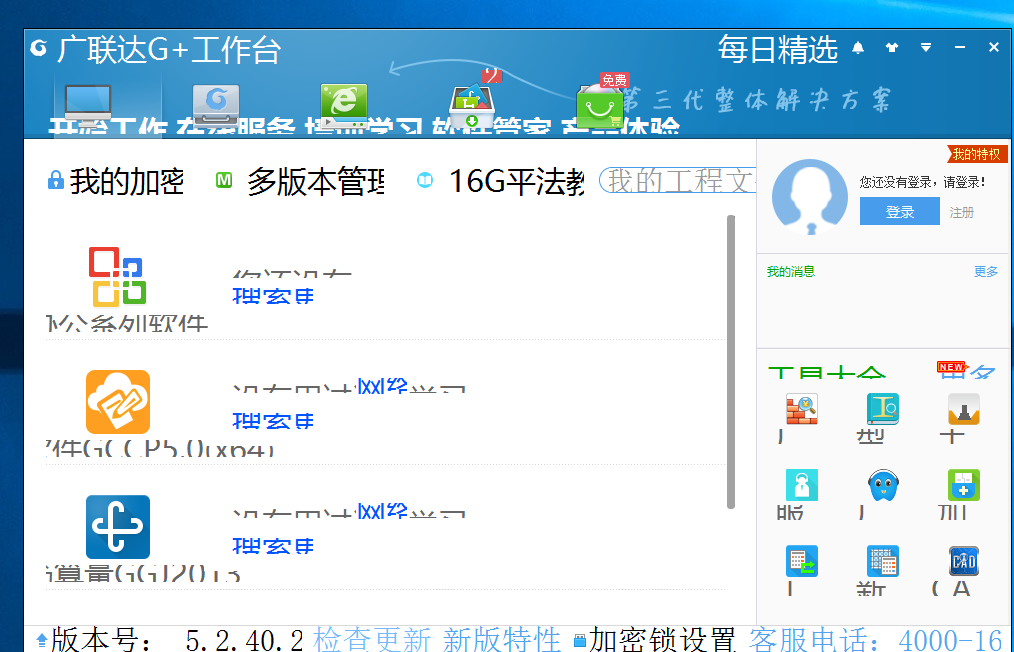
Task: Click the user avatar placeholder
Action: (x=810, y=197)
